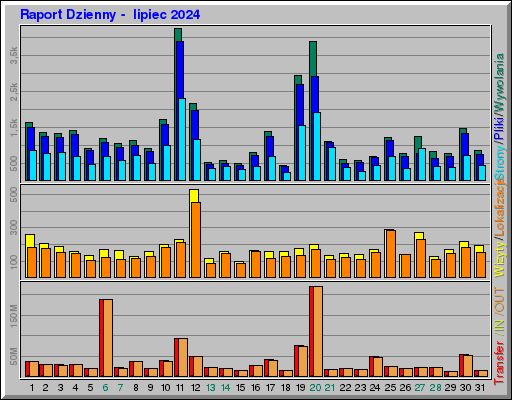512x400 pixels.
Task: Click day "31" on the x-axis
Action: point(480,388)
